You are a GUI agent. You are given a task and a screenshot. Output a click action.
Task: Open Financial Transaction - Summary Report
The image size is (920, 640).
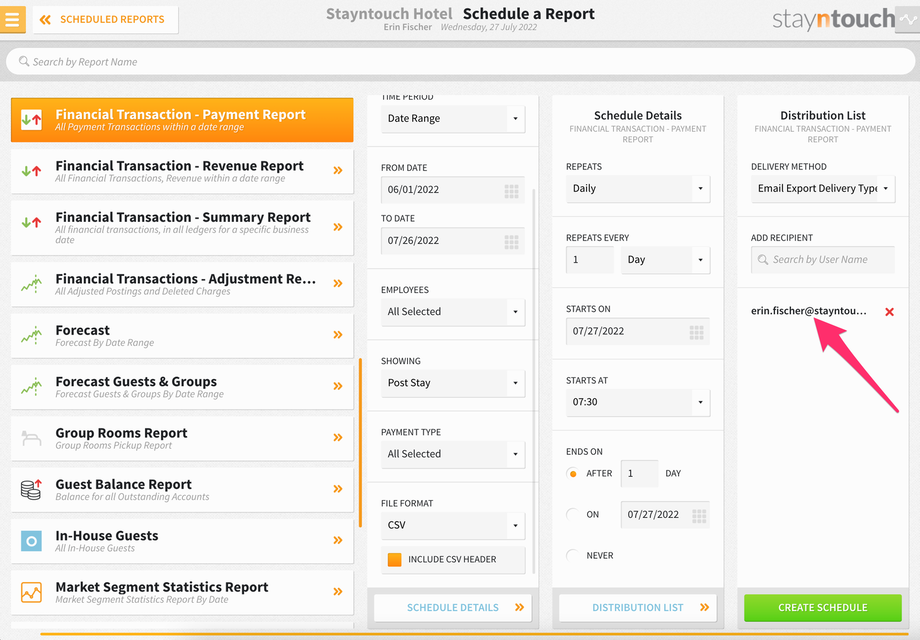click(182, 228)
